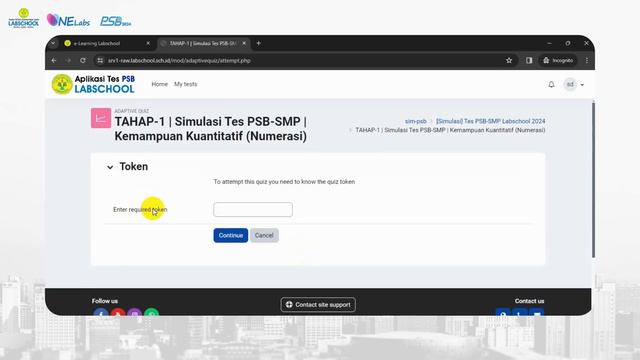Click the browser forward arrow
The width and height of the screenshot is (640, 360).
tap(68, 60)
